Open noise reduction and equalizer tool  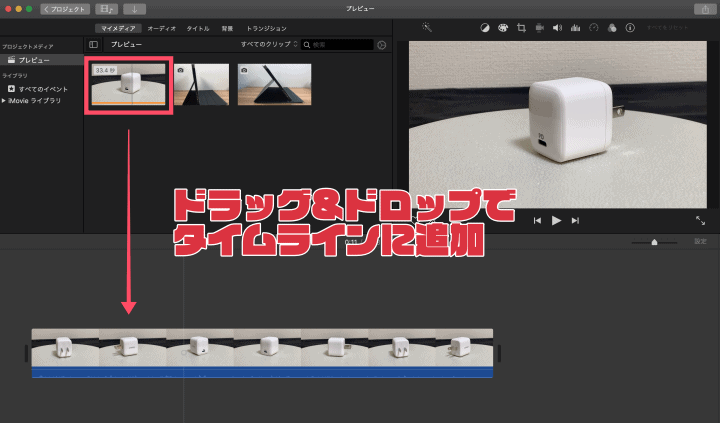click(575, 28)
